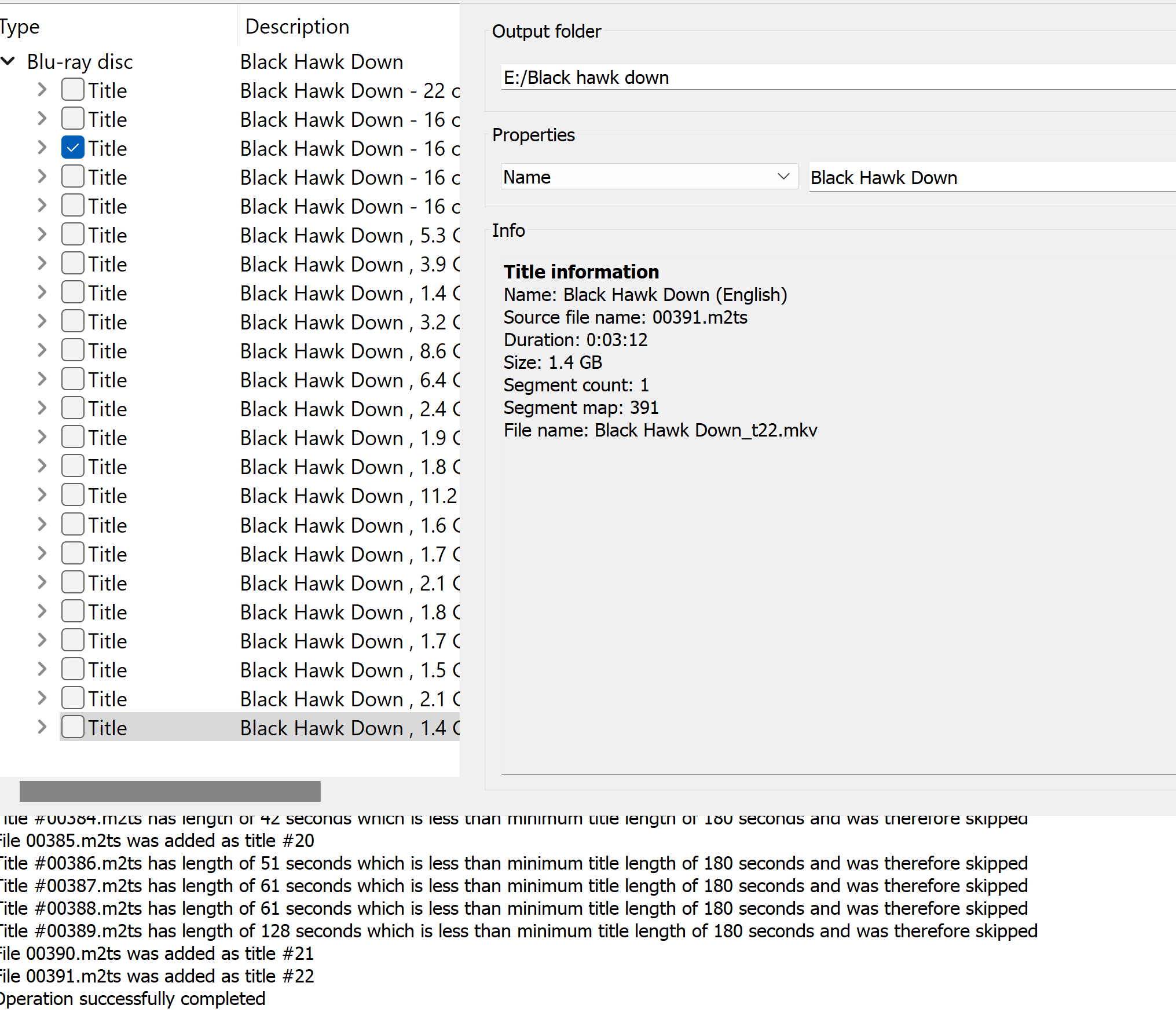This screenshot has width=1176, height=1023.
Task: Expand the 5.3 G Title entry
Action: [x=42, y=234]
